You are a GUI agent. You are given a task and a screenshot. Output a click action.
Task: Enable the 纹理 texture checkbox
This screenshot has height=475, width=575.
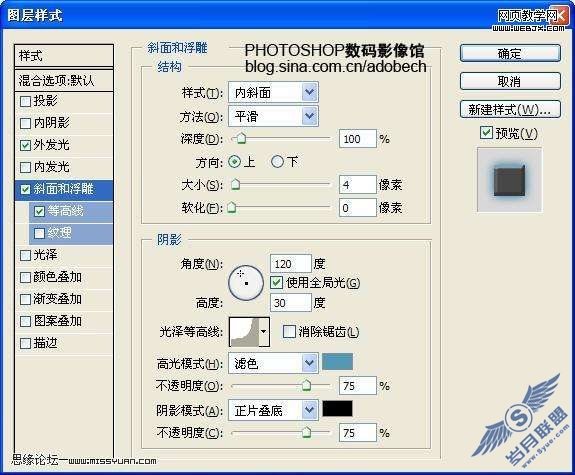39,233
